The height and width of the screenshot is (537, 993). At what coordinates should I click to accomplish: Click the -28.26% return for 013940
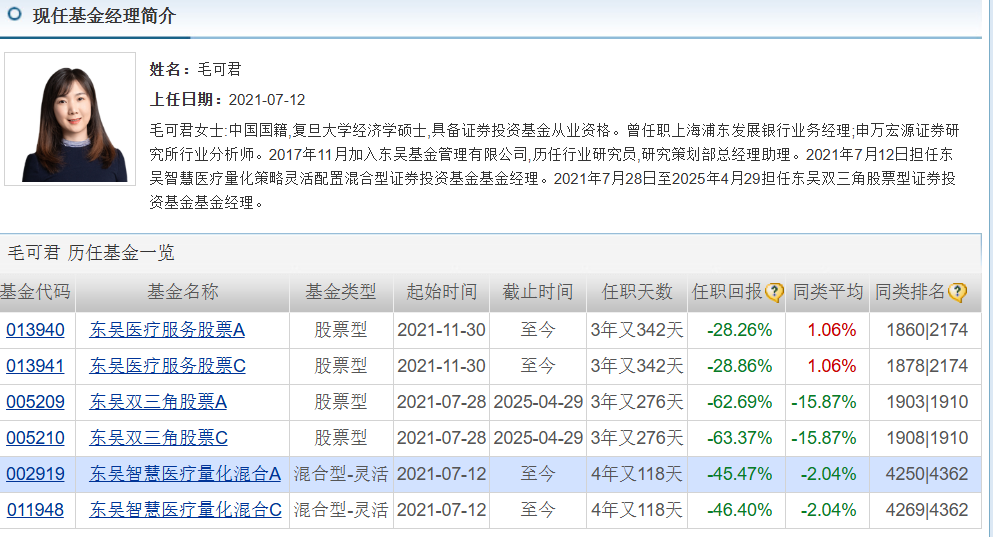740,330
